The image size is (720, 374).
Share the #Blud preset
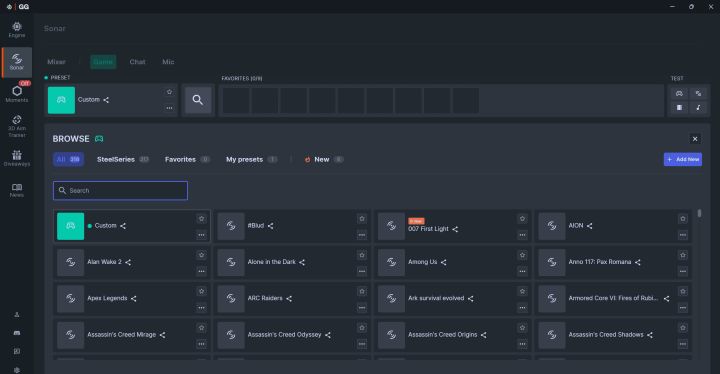pos(270,226)
